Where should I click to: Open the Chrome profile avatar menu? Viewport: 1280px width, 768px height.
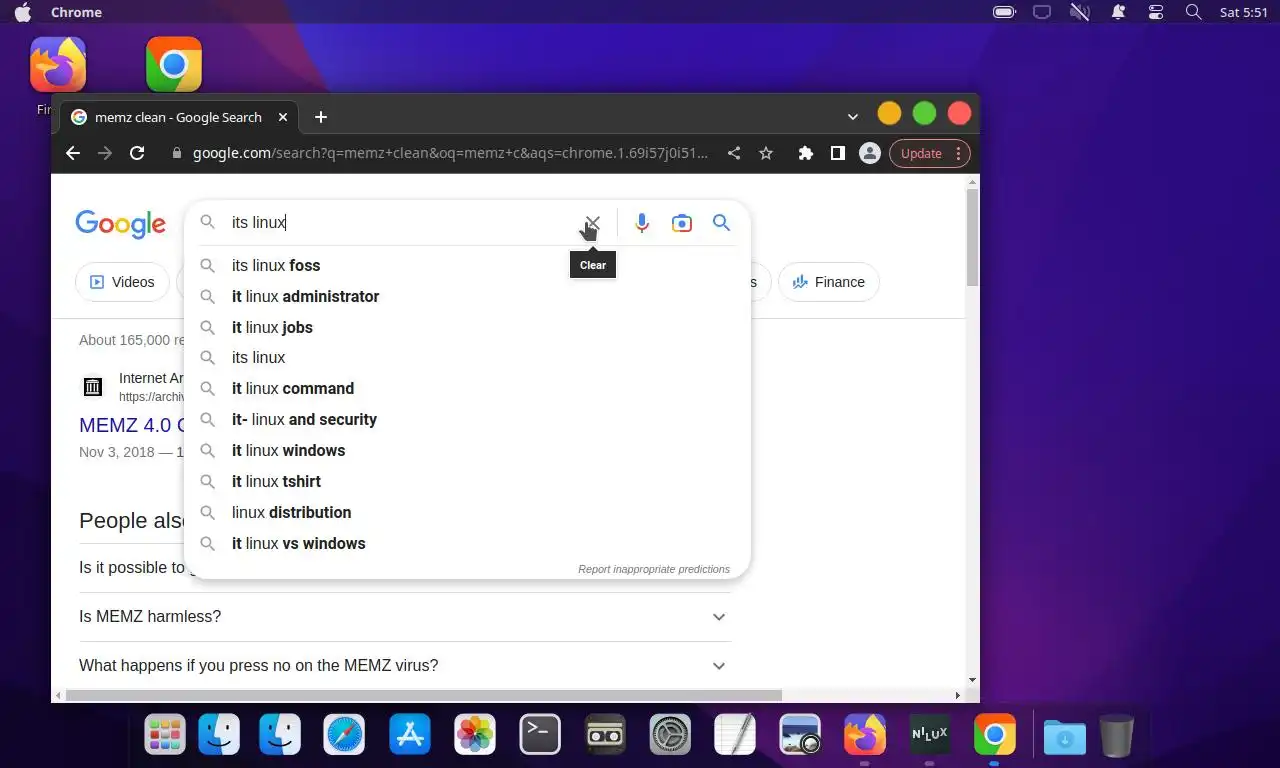point(870,153)
